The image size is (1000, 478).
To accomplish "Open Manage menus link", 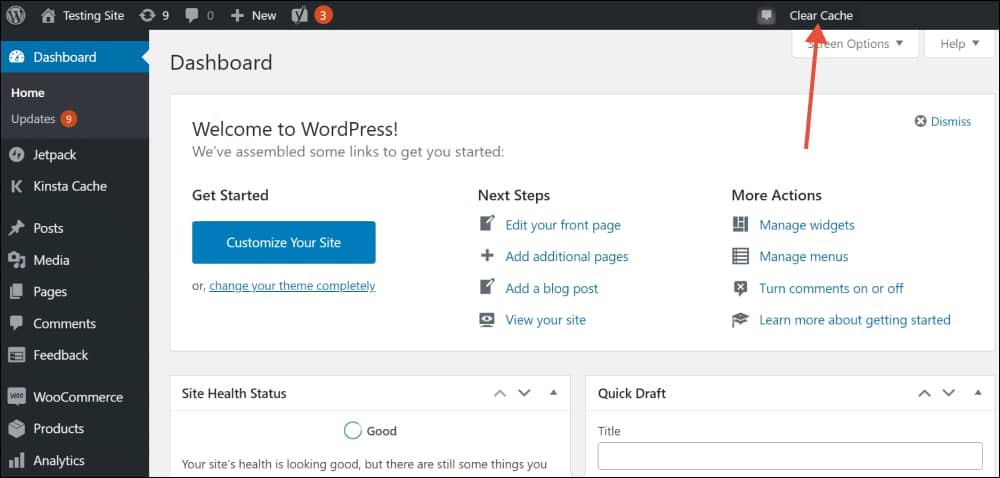I will (x=804, y=257).
